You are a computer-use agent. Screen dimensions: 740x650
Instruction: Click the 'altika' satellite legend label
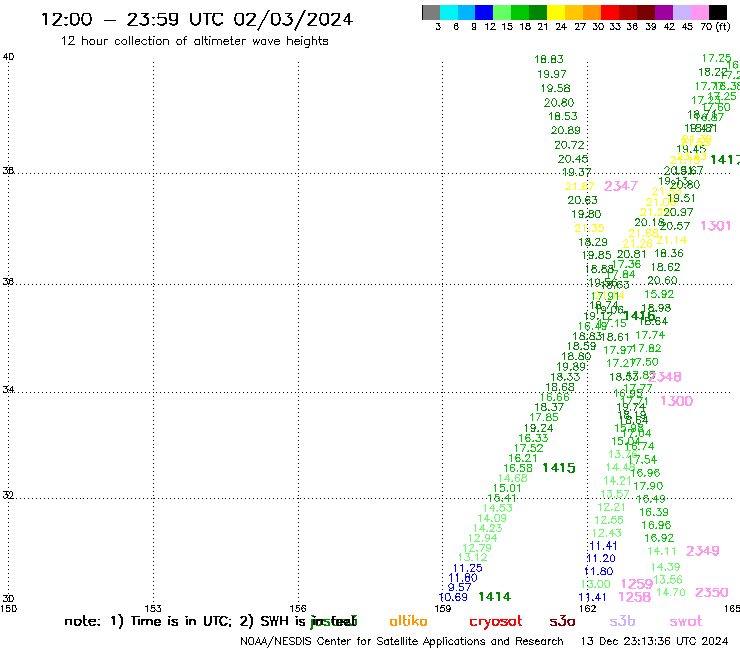point(408,621)
